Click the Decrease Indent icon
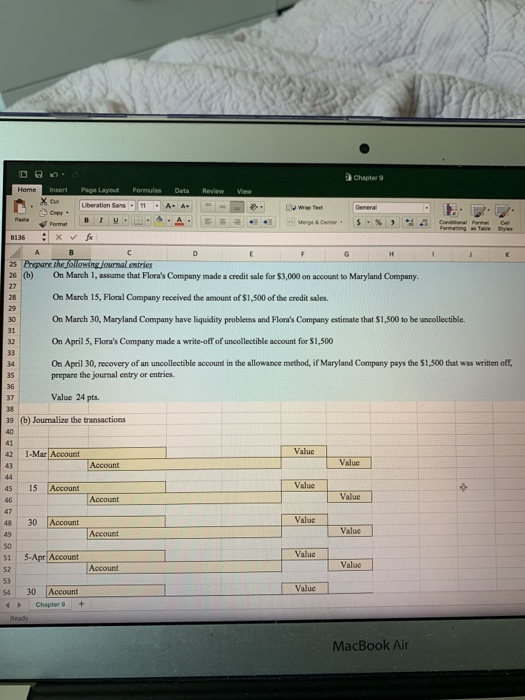 [x=253, y=222]
